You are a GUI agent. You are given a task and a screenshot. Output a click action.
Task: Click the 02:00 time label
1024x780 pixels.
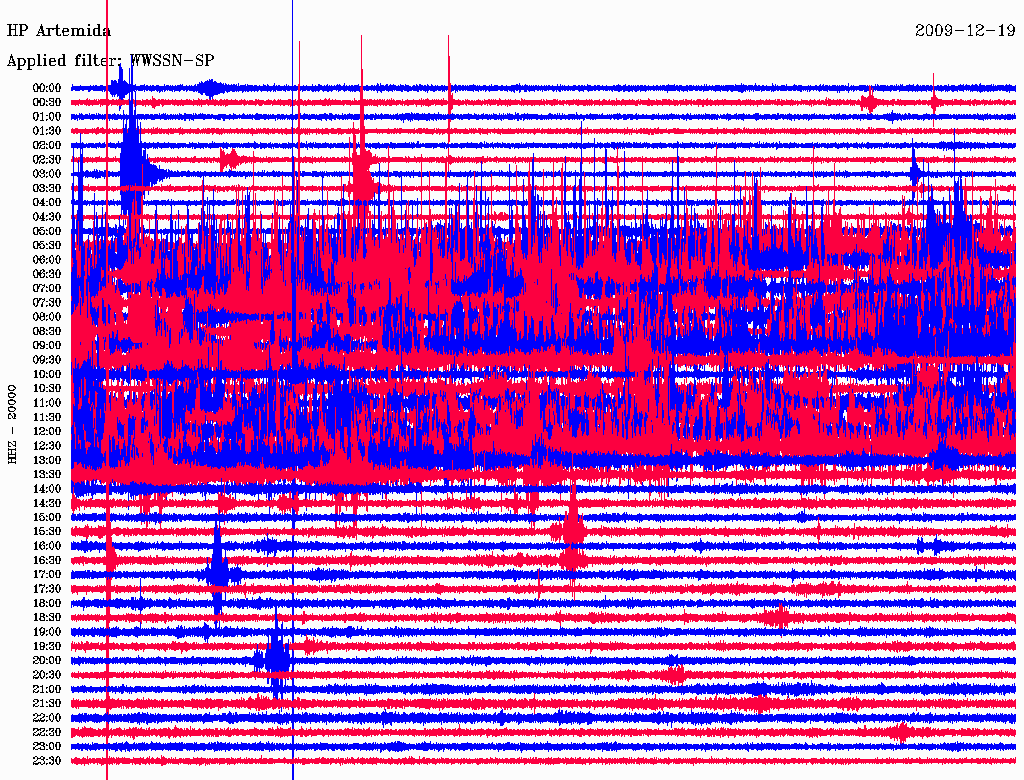click(x=47, y=145)
